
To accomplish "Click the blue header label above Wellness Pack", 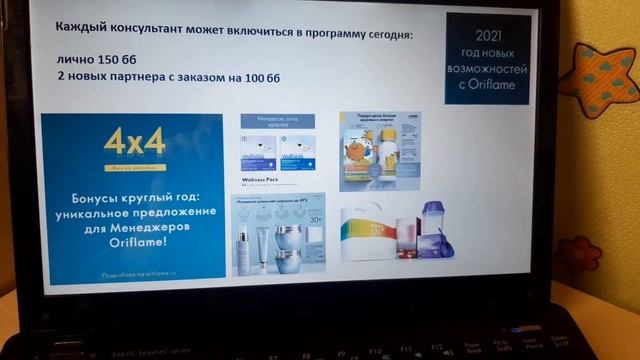I will click(x=278, y=121).
